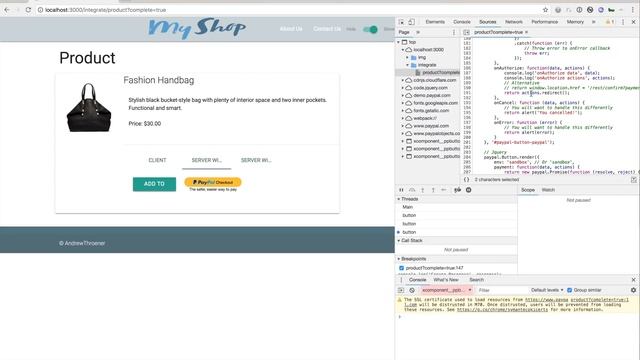Select the CLIENT tab on product card

pyautogui.click(x=157, y=160)
